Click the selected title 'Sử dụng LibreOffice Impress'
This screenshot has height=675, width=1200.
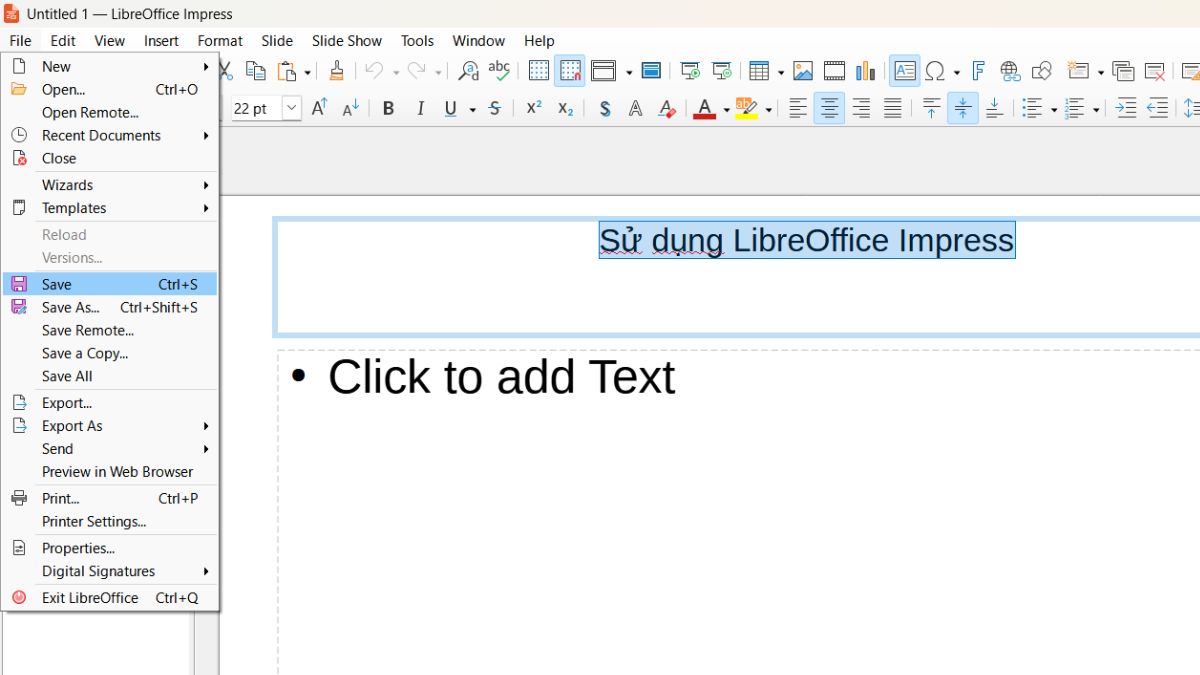coord(806,240)
